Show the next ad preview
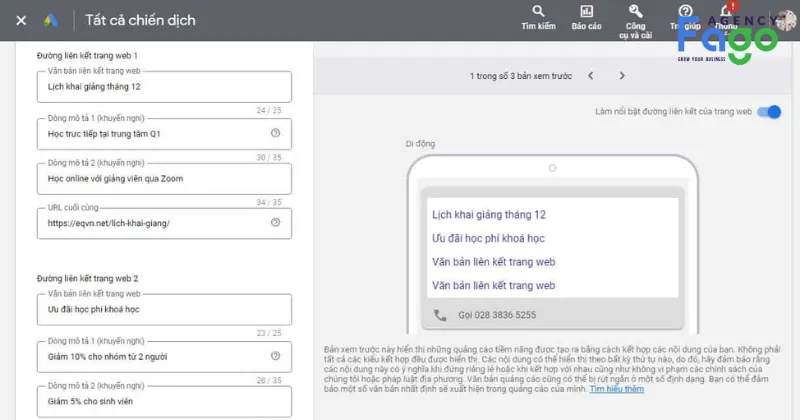The width and height of the screenshot is (800, 420). click(x=621, y=76)
